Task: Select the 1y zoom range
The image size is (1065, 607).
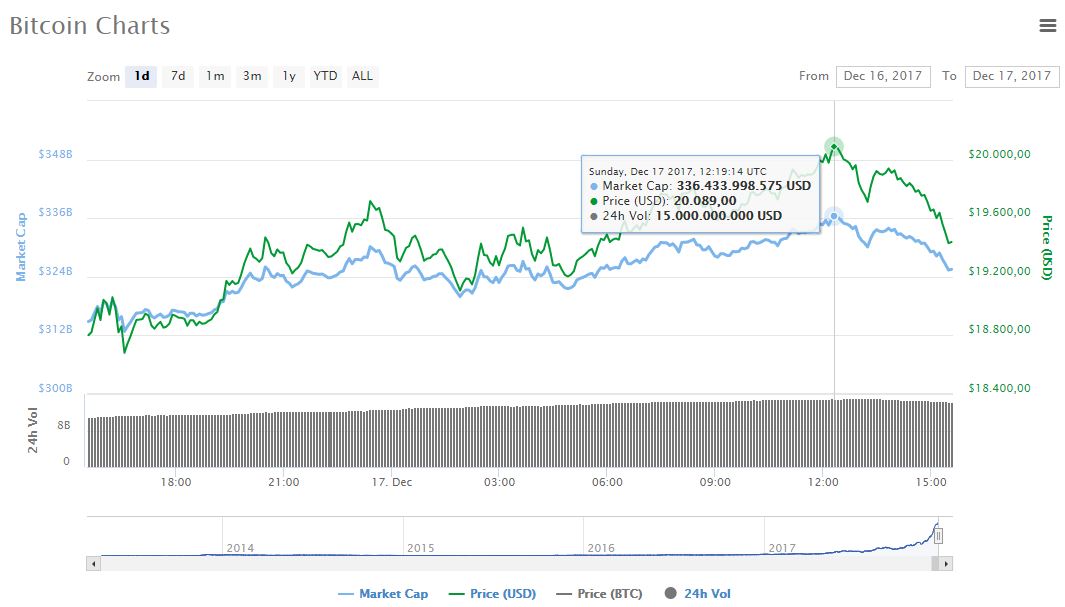Action: (289, 76)
